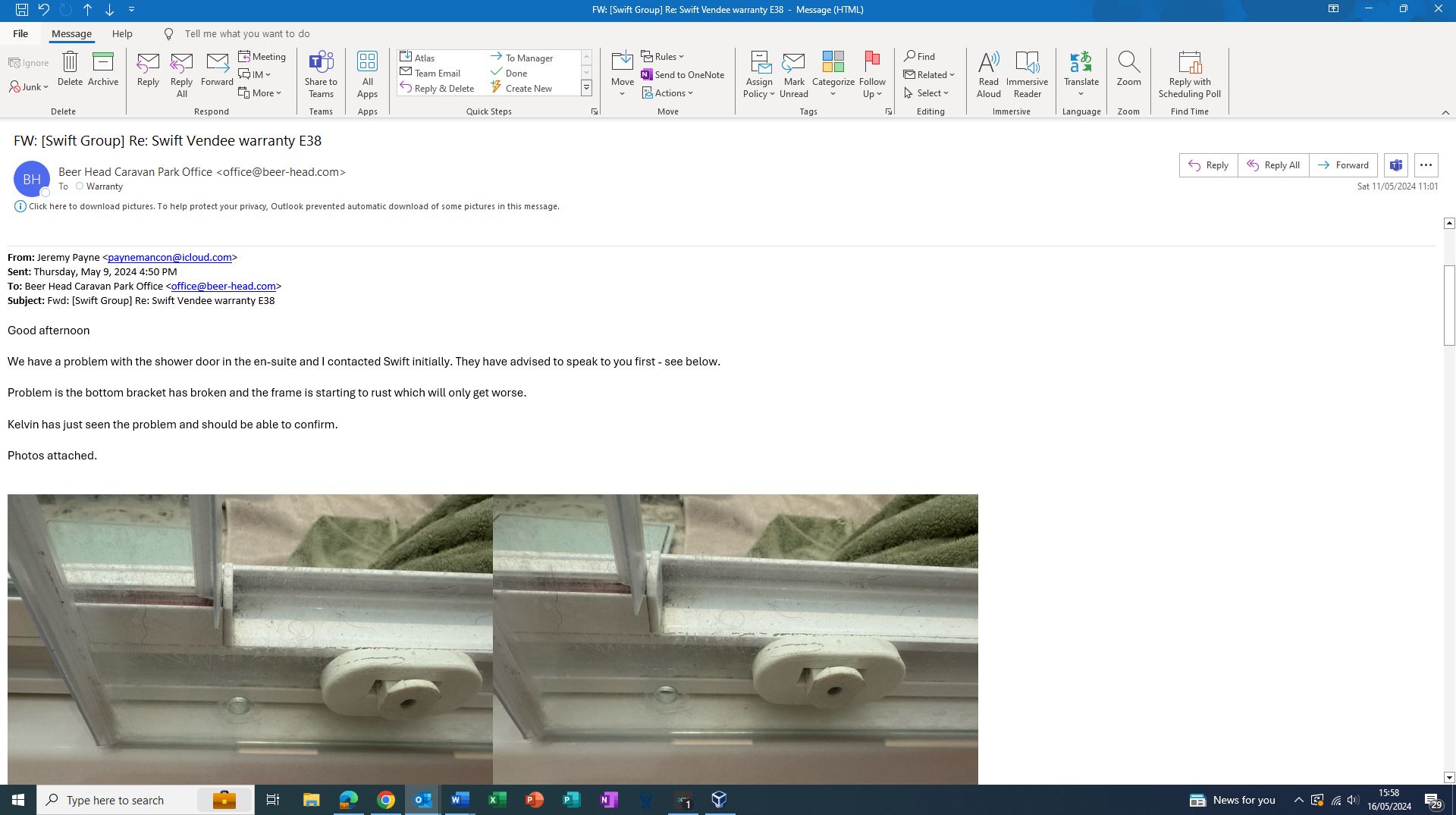This screenshot has height=815, width=1456.
Task: Open the Junk dropdown menu
Action: coord(29,87)
